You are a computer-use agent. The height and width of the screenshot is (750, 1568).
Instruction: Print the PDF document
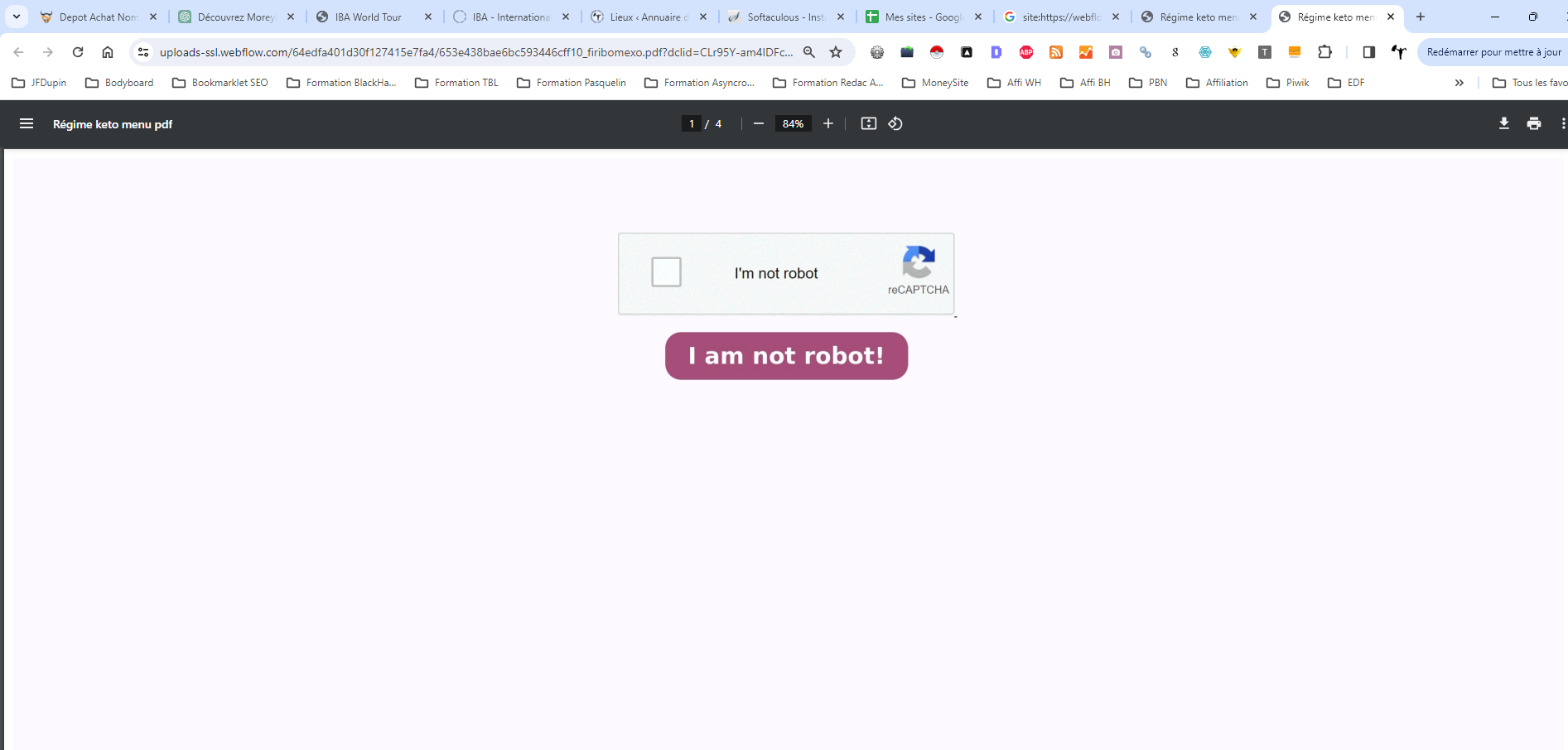[x=1533, y=124]
